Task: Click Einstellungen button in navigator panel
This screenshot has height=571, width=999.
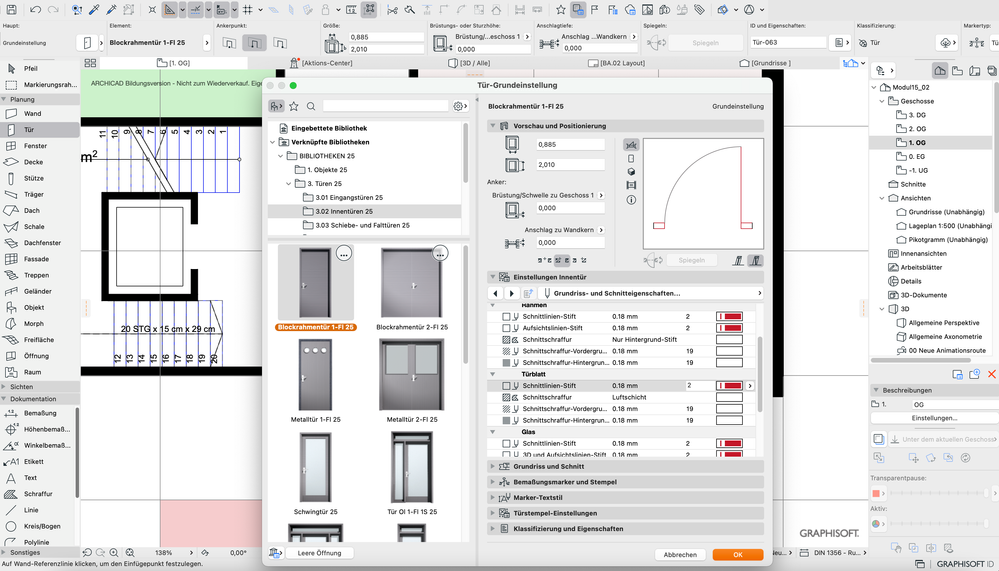Action: 934,418
